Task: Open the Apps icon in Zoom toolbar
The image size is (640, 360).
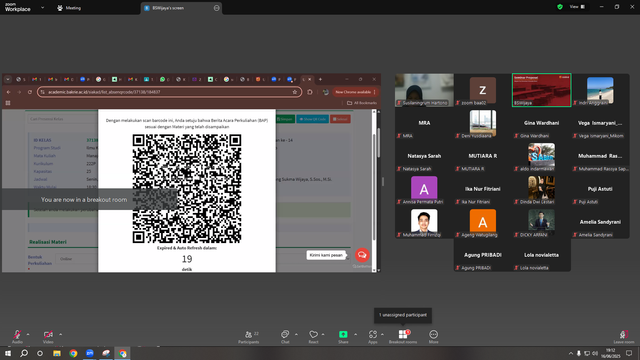Action: [x=373, y=335]
